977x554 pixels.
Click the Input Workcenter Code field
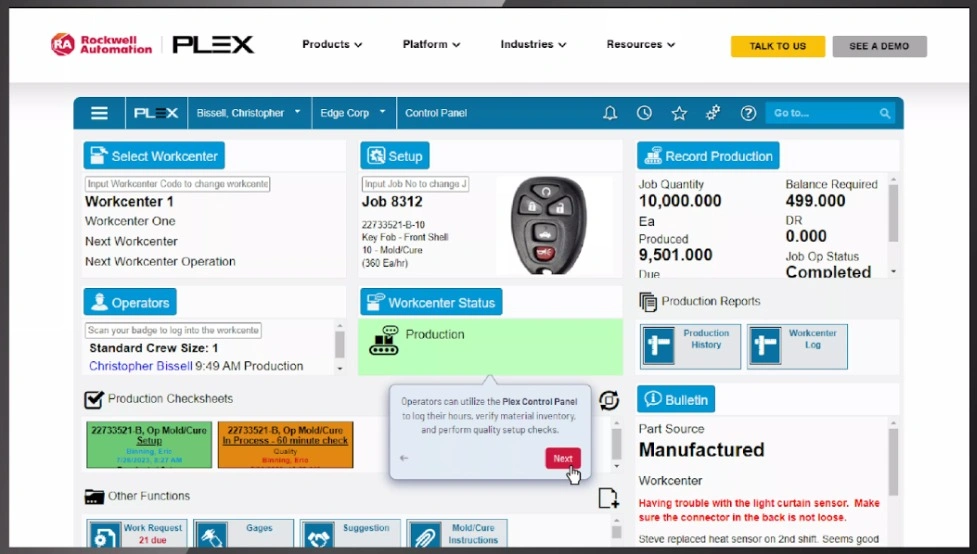point(177,184)
